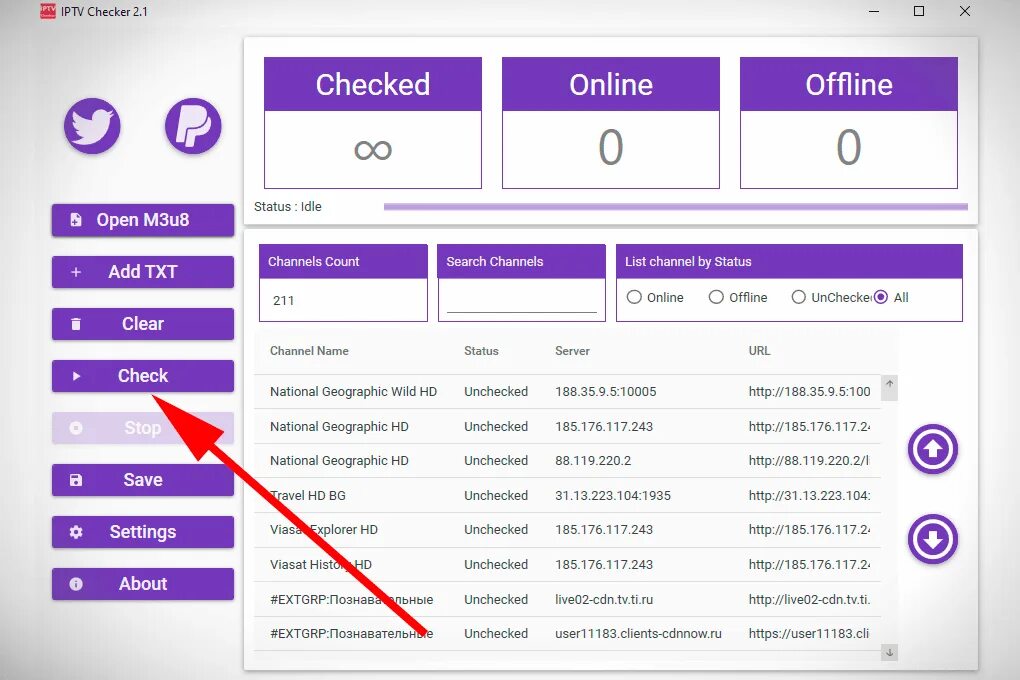Save results using the Save button
The width and height of the screenshot is (1020, 680).
pos(143,480)
